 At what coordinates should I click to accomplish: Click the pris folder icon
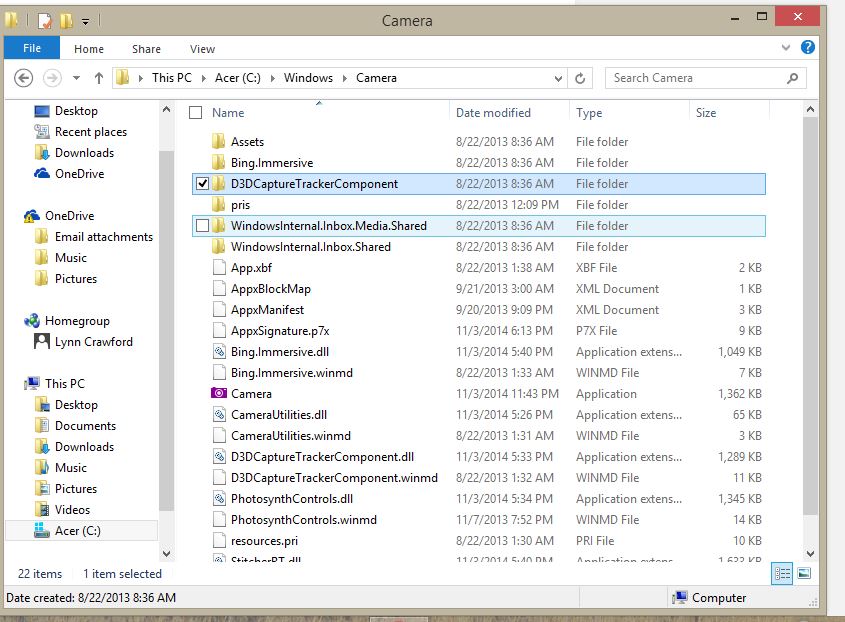[218, 205]
